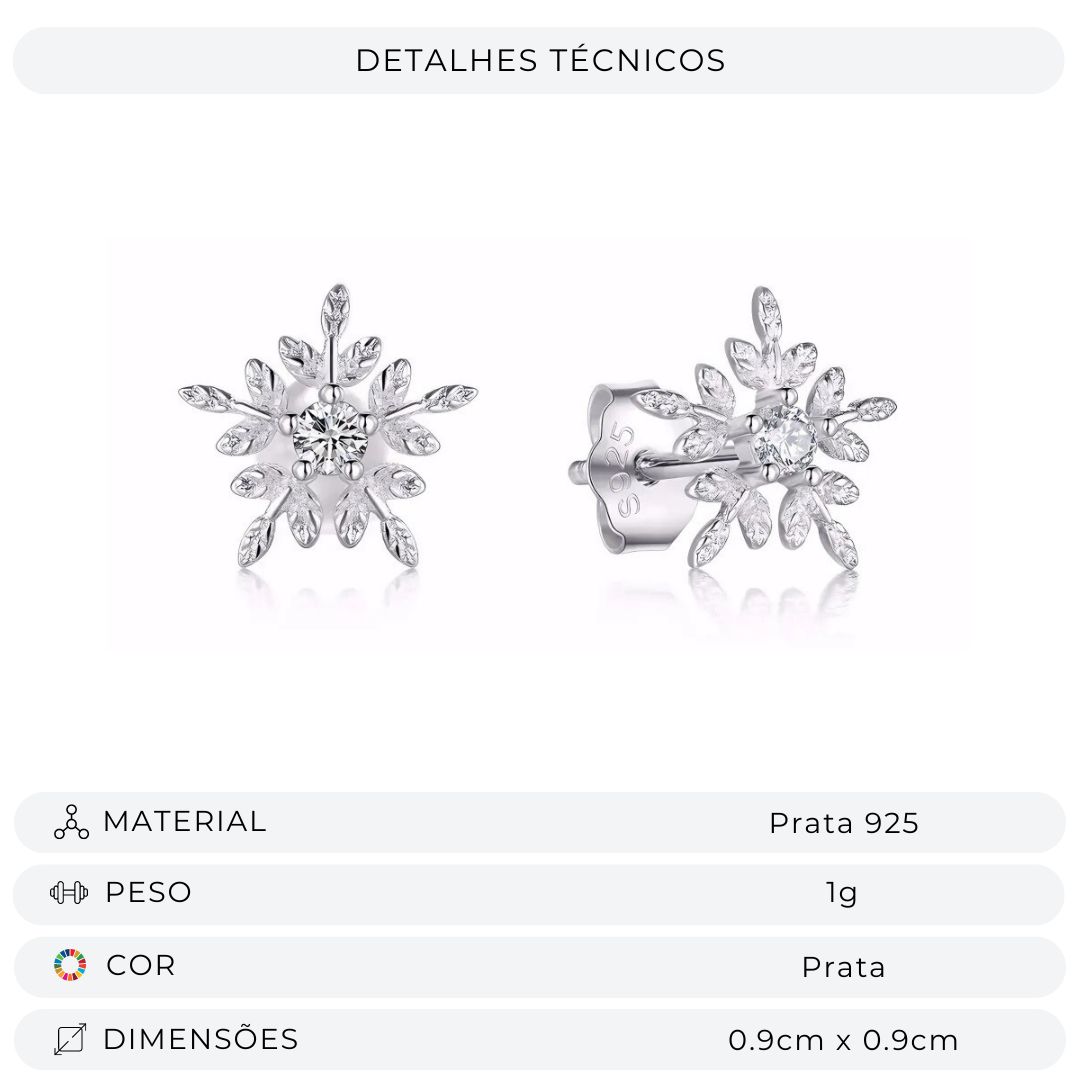
Task: Click the S925 stamped earring back
Action: tap(625, 469)
